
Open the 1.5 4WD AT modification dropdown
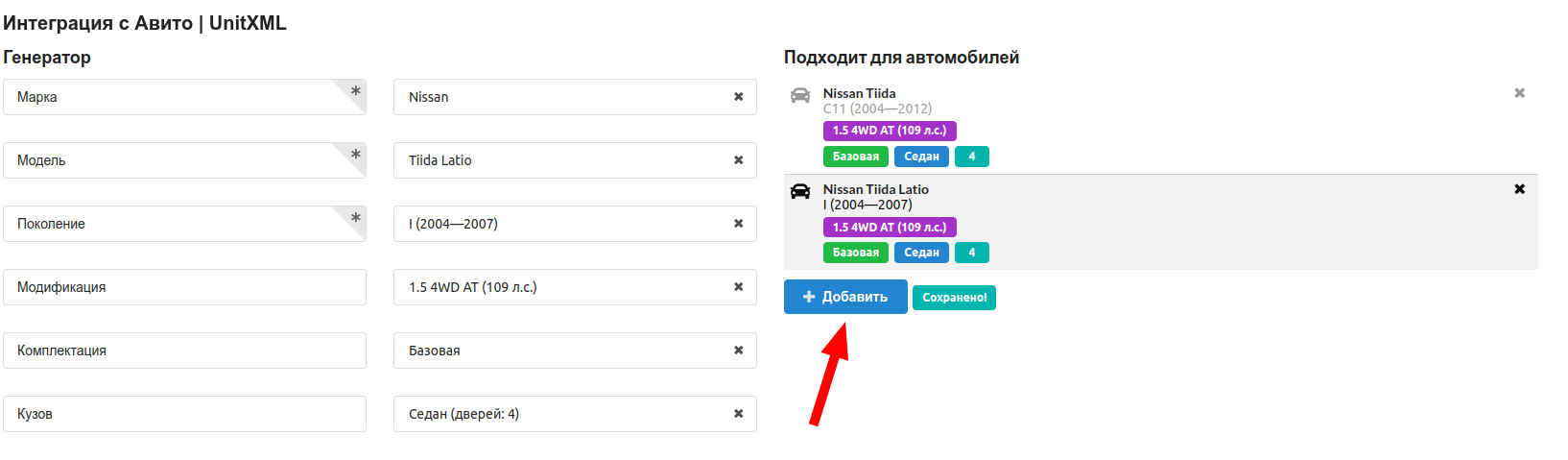click(x=575, y=287)
